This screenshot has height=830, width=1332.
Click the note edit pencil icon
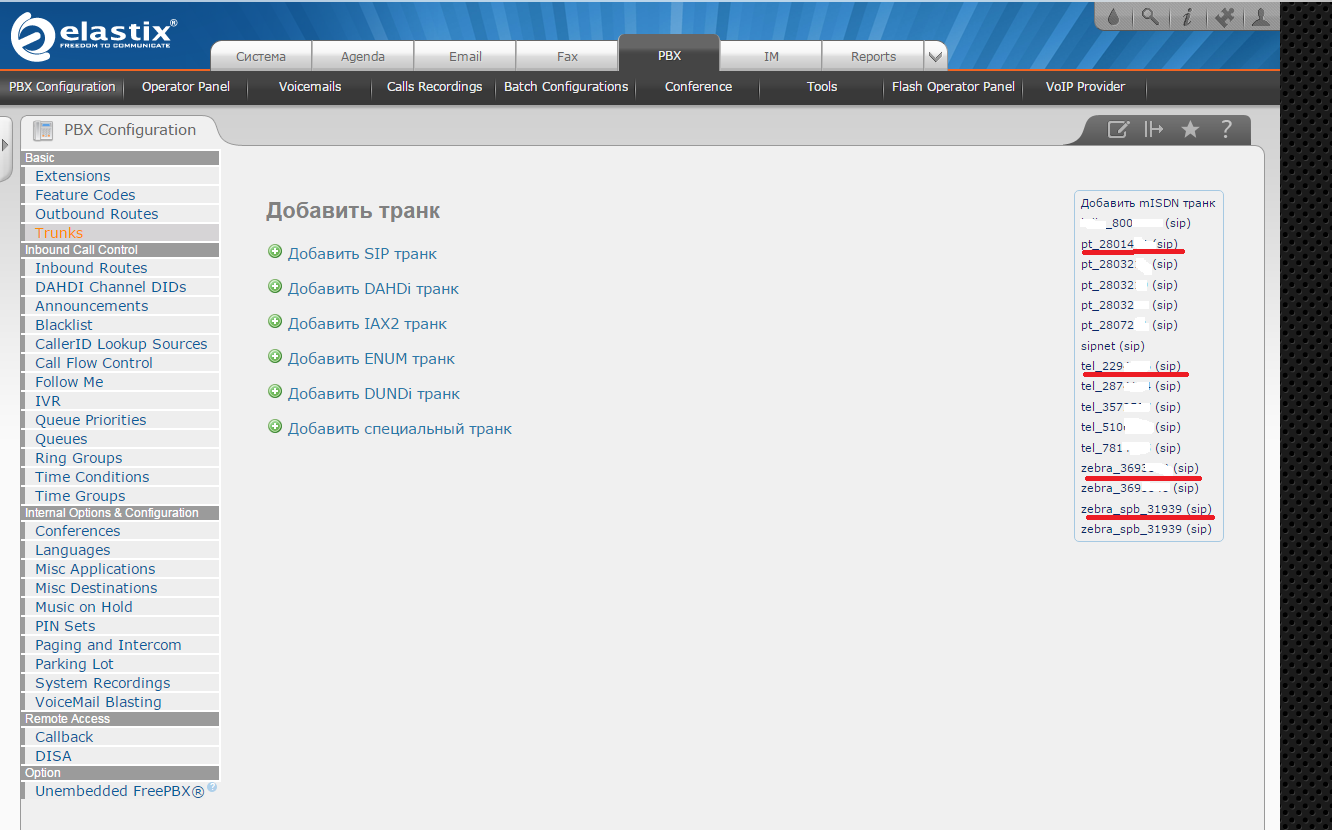pos(1118,129)
